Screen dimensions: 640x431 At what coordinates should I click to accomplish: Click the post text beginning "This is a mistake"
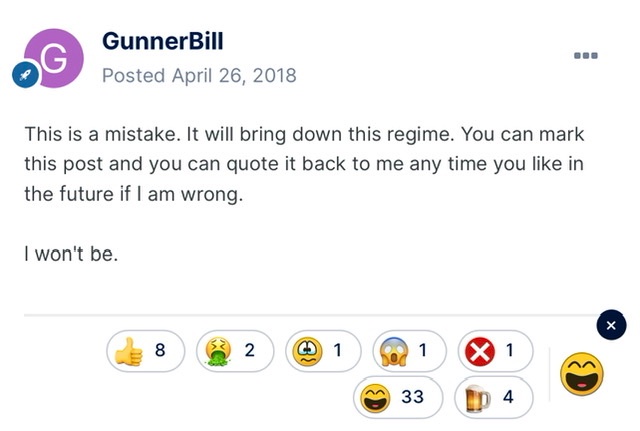click(x=304, y=164)
